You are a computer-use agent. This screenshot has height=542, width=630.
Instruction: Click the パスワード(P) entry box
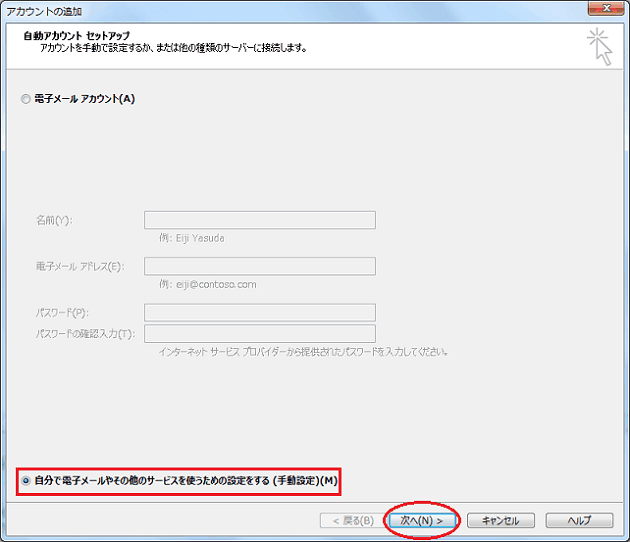[260, 313]
